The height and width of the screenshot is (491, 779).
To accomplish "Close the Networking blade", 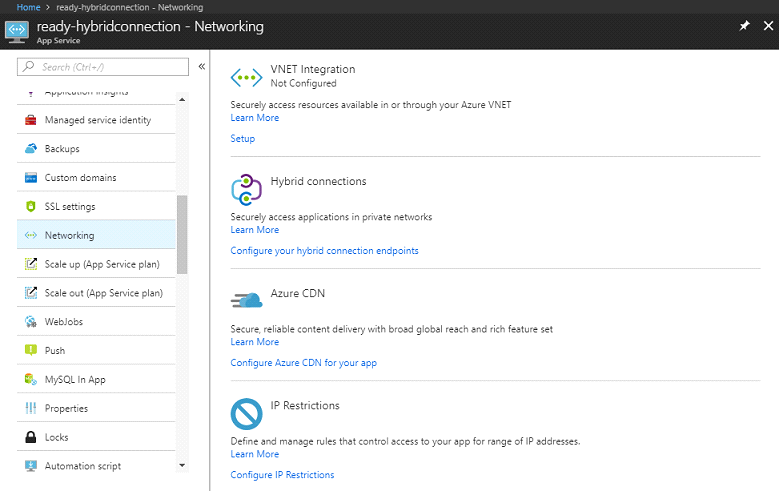I will tap(768, 26).
